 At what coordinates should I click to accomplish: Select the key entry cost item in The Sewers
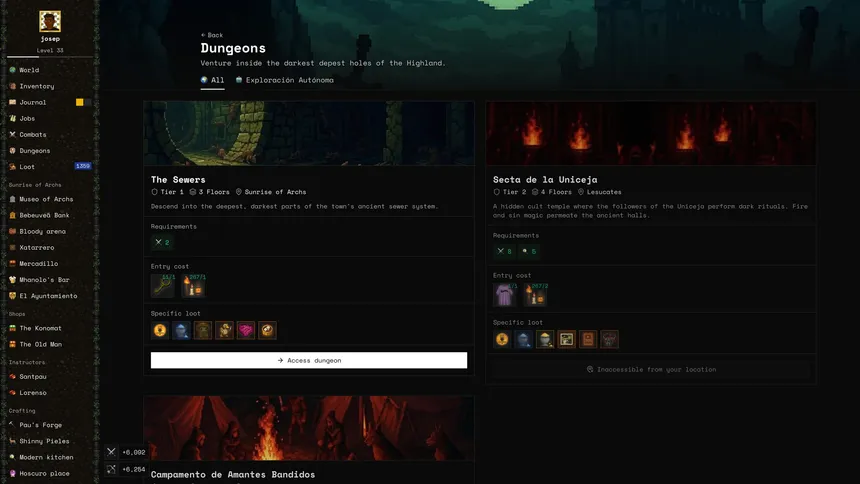pyautogui.click(x=162, y=286)
